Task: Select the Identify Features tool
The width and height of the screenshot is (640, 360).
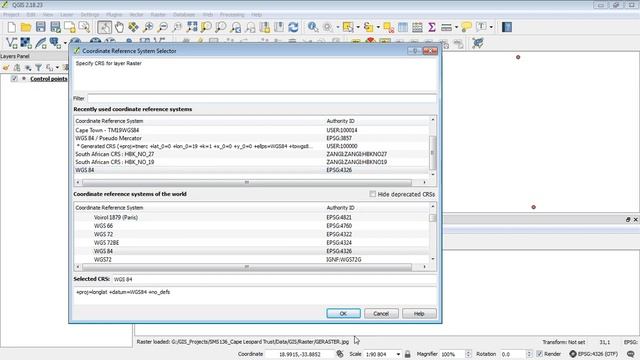Action: [313, 27]
